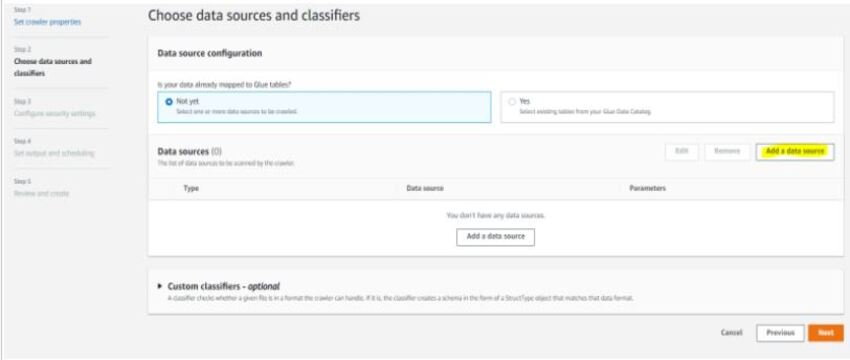
Task: Click the highlighted Add a data source button
Action: tap(795, 151)
